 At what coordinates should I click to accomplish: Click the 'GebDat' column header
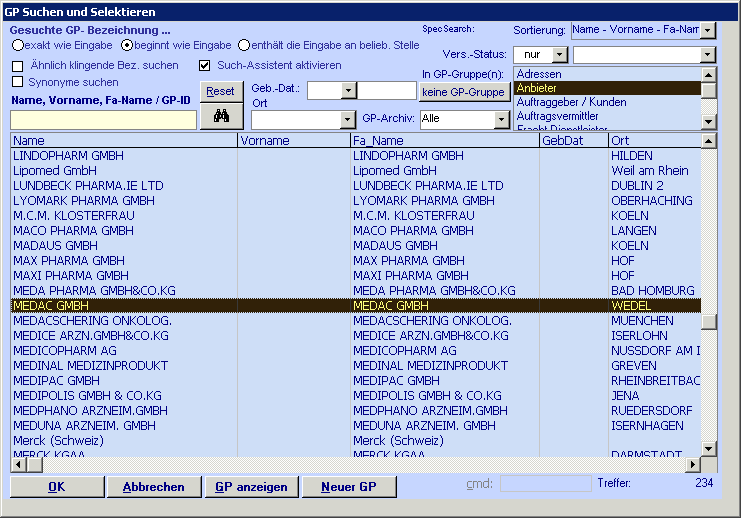point(574,140)
